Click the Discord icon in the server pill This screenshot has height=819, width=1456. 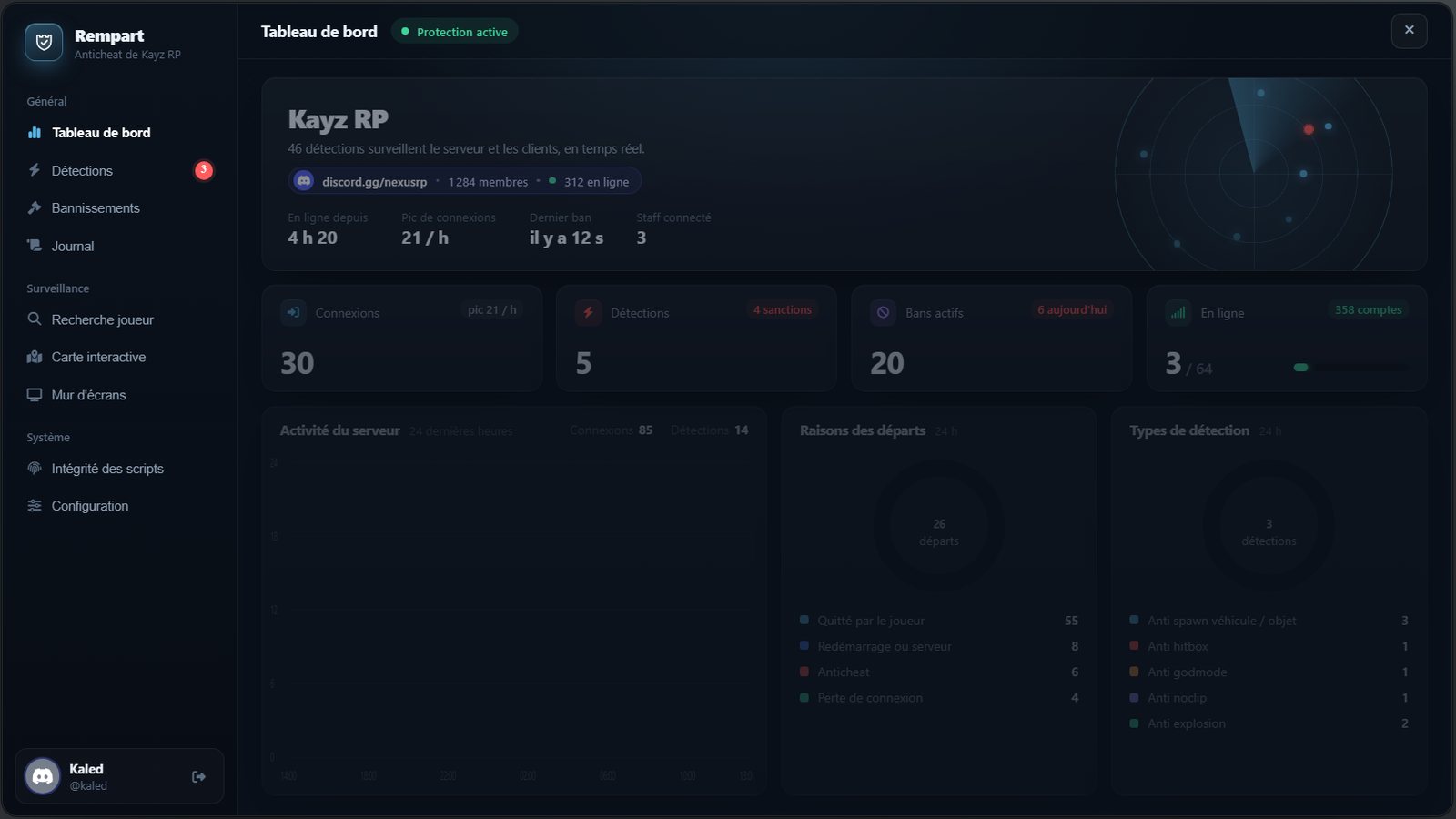[304, 181]
